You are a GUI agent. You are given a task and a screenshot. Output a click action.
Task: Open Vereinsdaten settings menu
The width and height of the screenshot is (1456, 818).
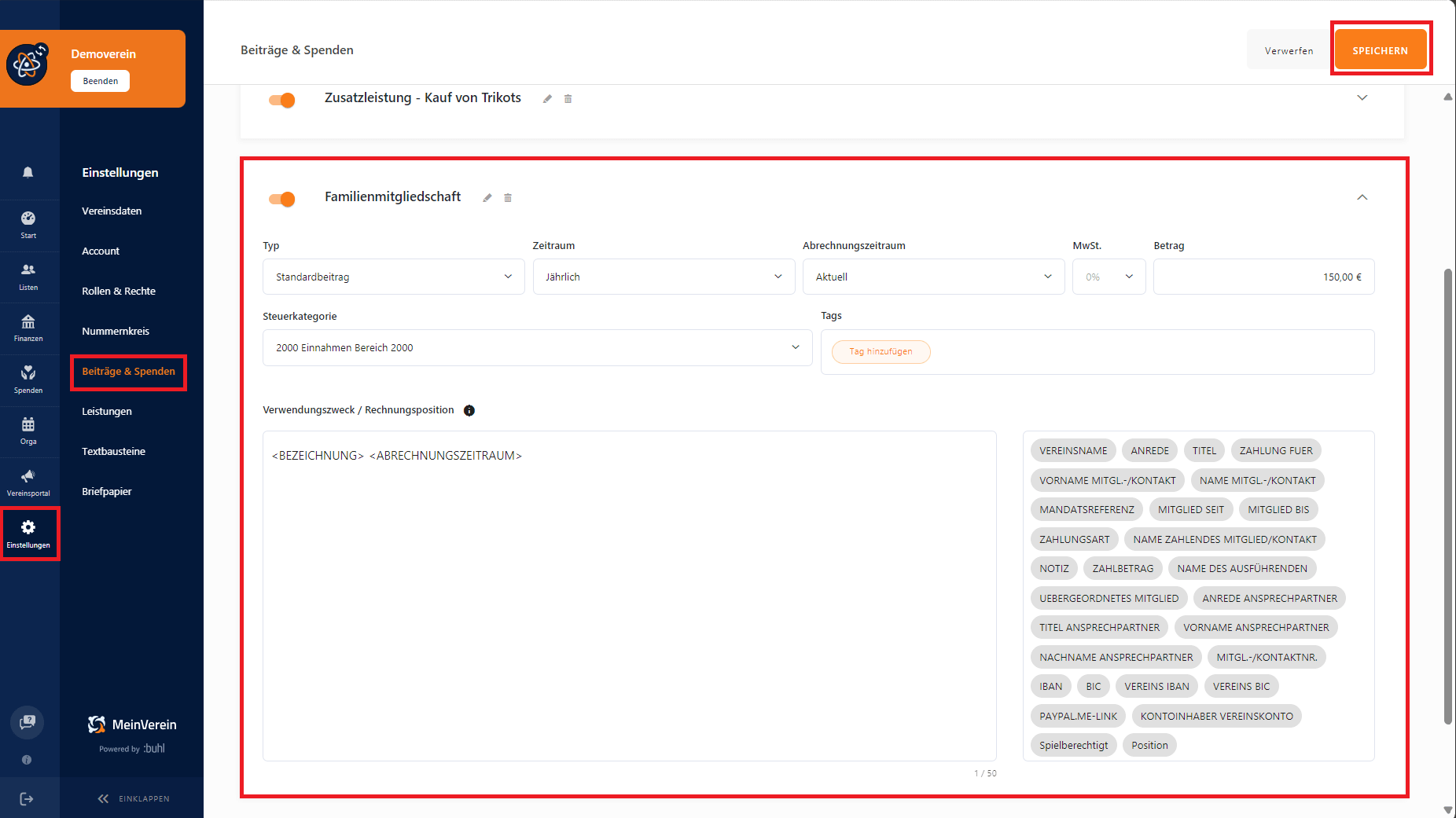point(112,211)
